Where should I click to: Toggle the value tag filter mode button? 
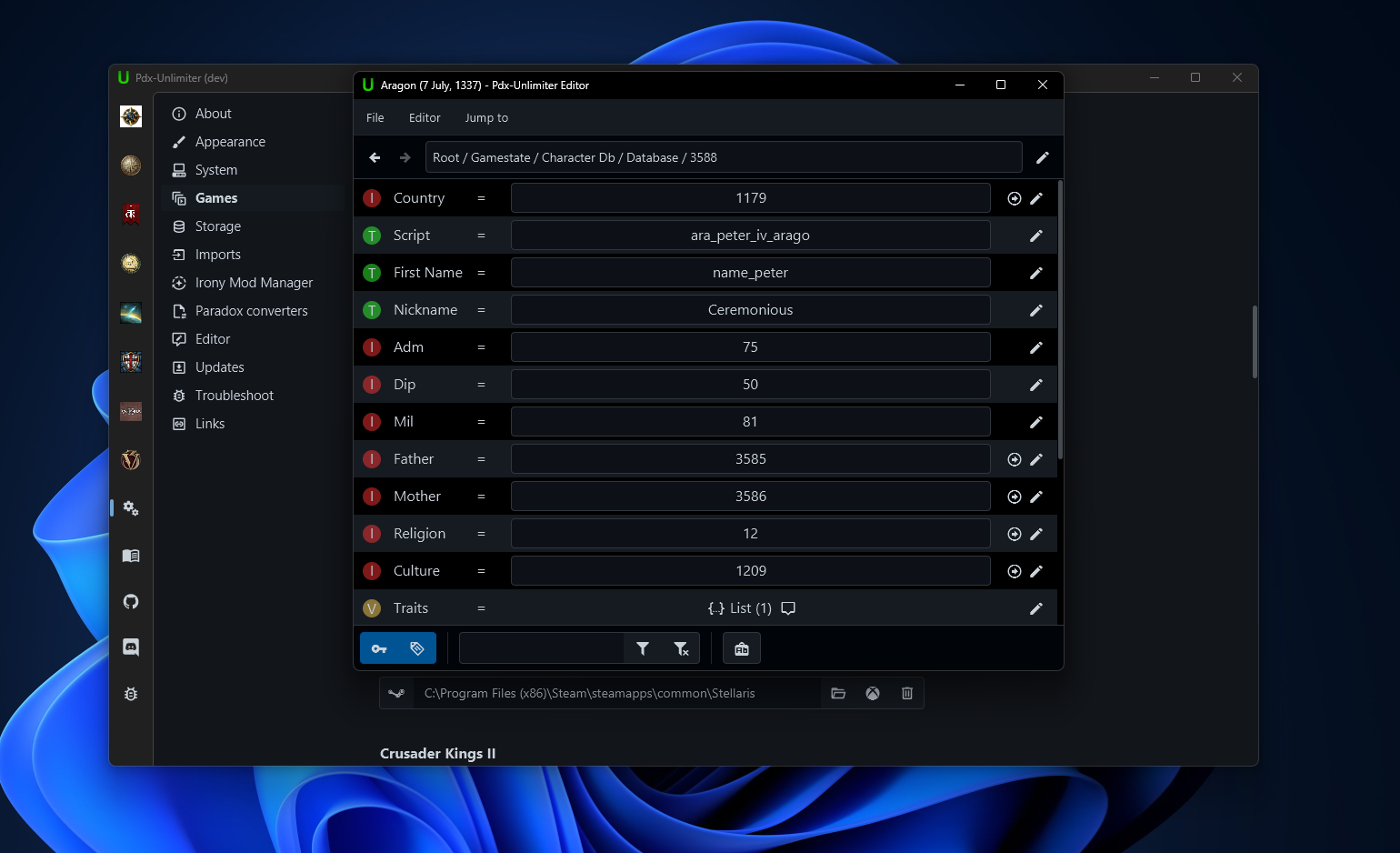tap(417, 648)
